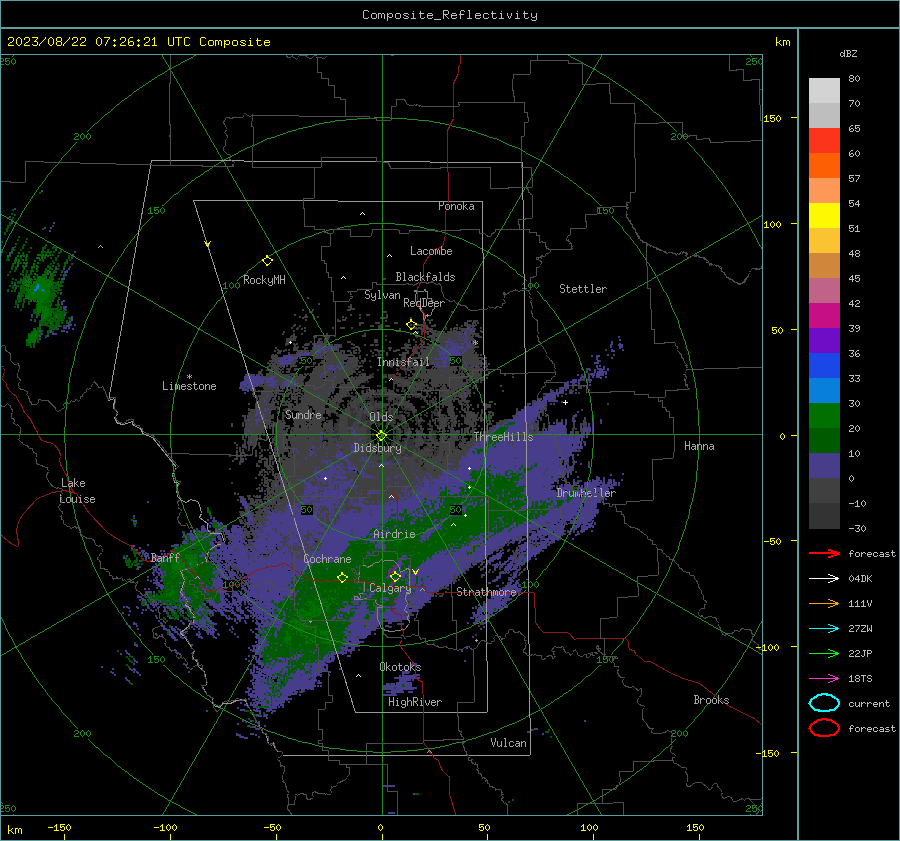900x841 pixels.
Task: Click the Lake Louise label
Action: [x=77, y=491]
